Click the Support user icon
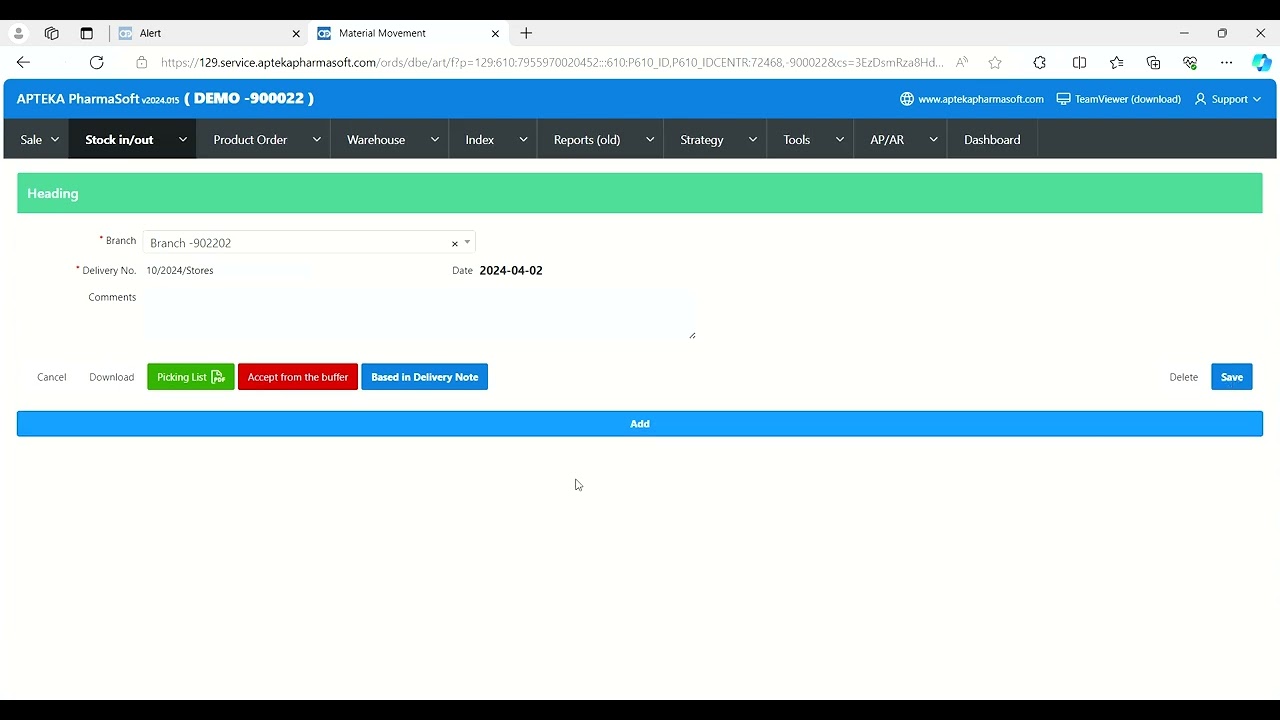1280x720 pixels. (x=1201, y=99)
